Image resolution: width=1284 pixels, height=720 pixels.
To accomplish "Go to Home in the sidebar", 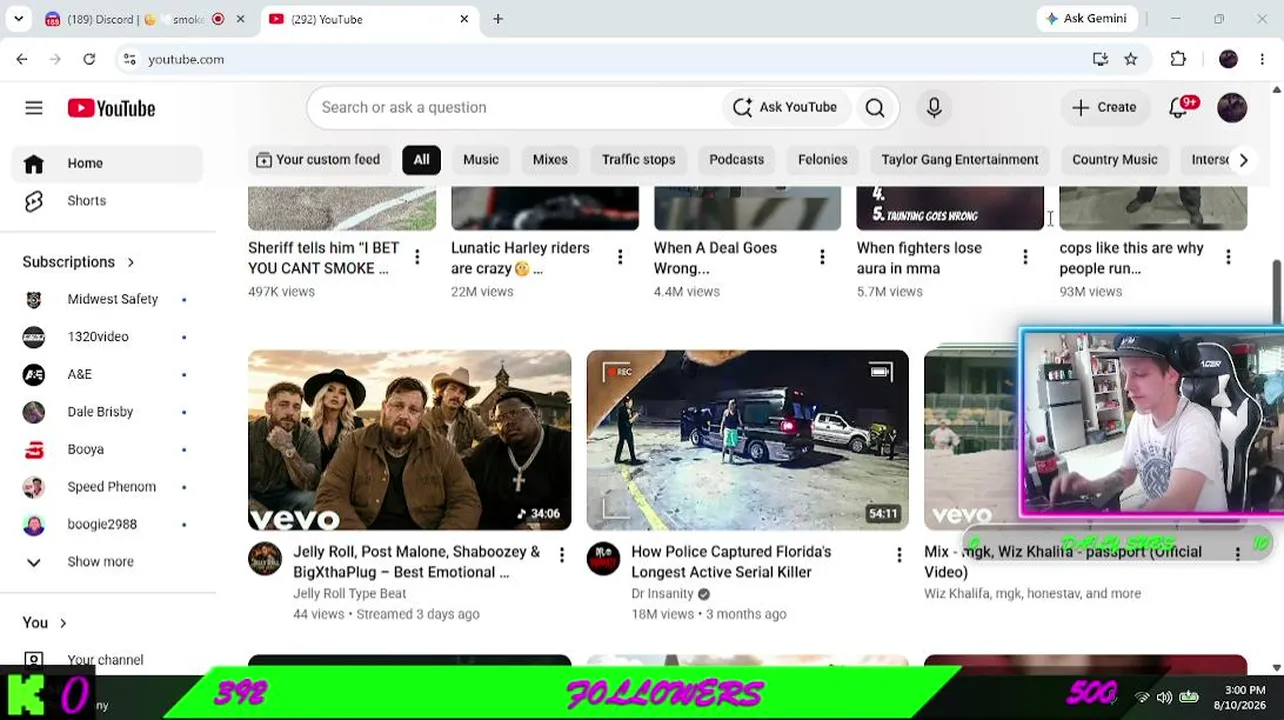I will tap(107, 164).
